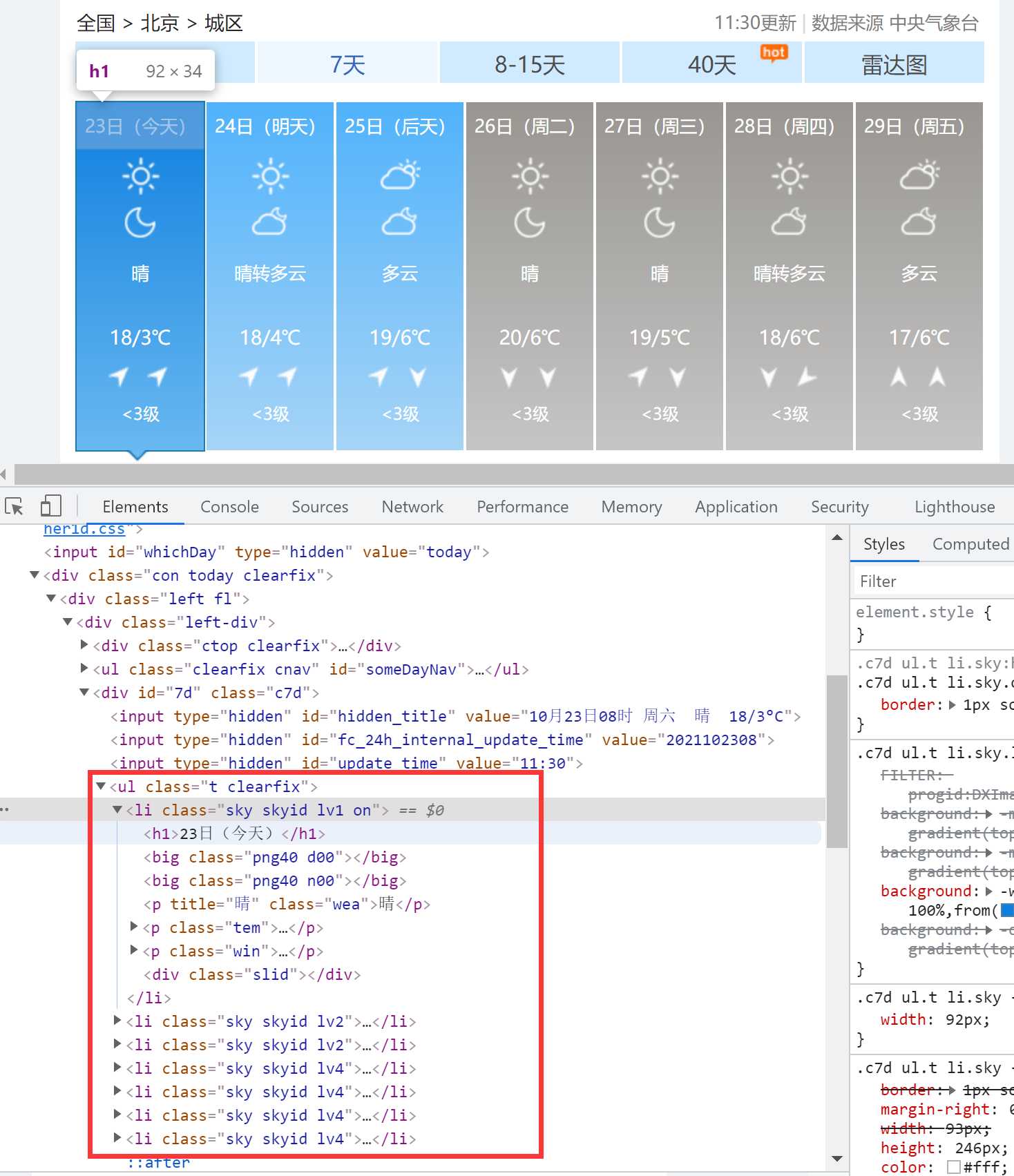Open the Sources tab in DevTools
Screen dimensions: 1014x1176
(x=320, y=507)
